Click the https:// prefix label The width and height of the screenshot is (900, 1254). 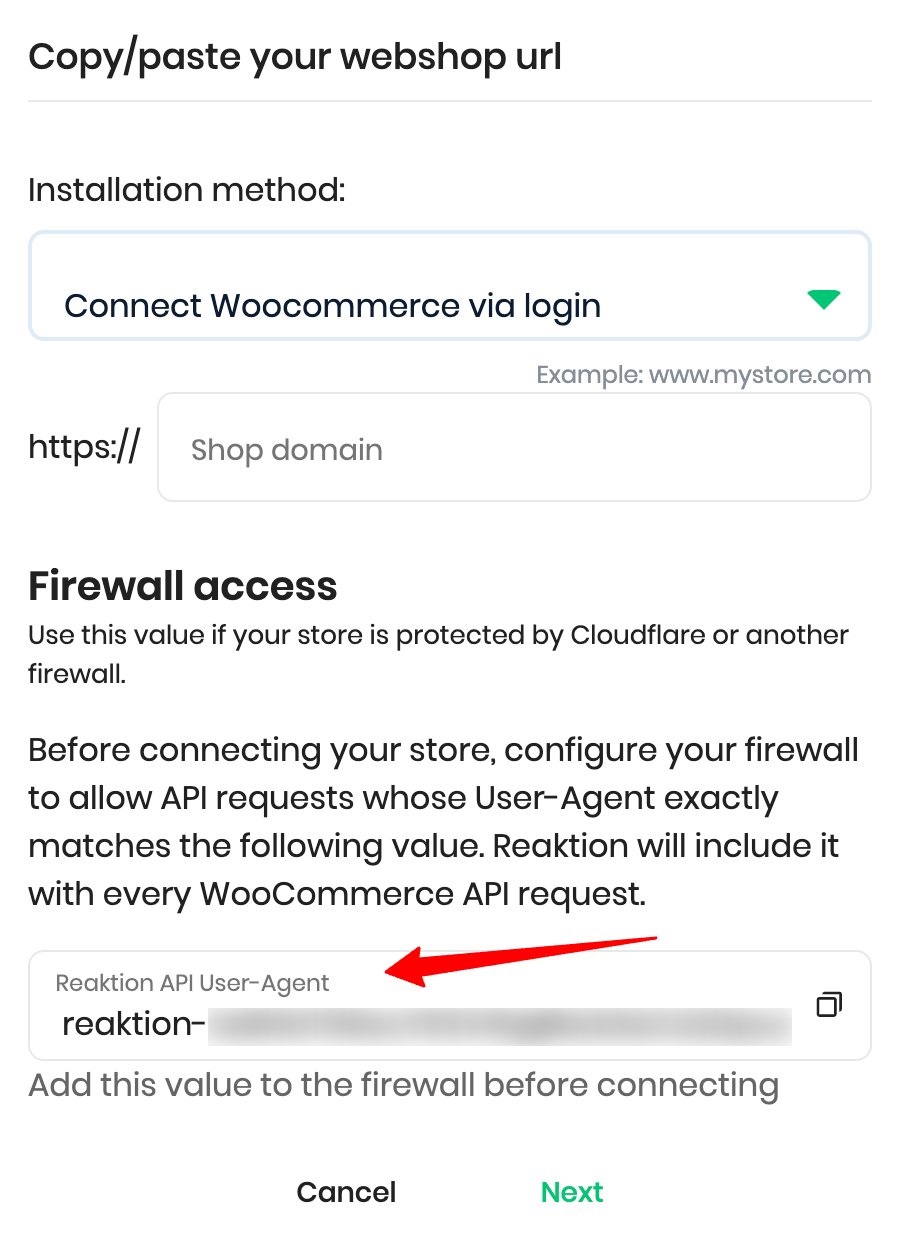click(x=85, y=447)
